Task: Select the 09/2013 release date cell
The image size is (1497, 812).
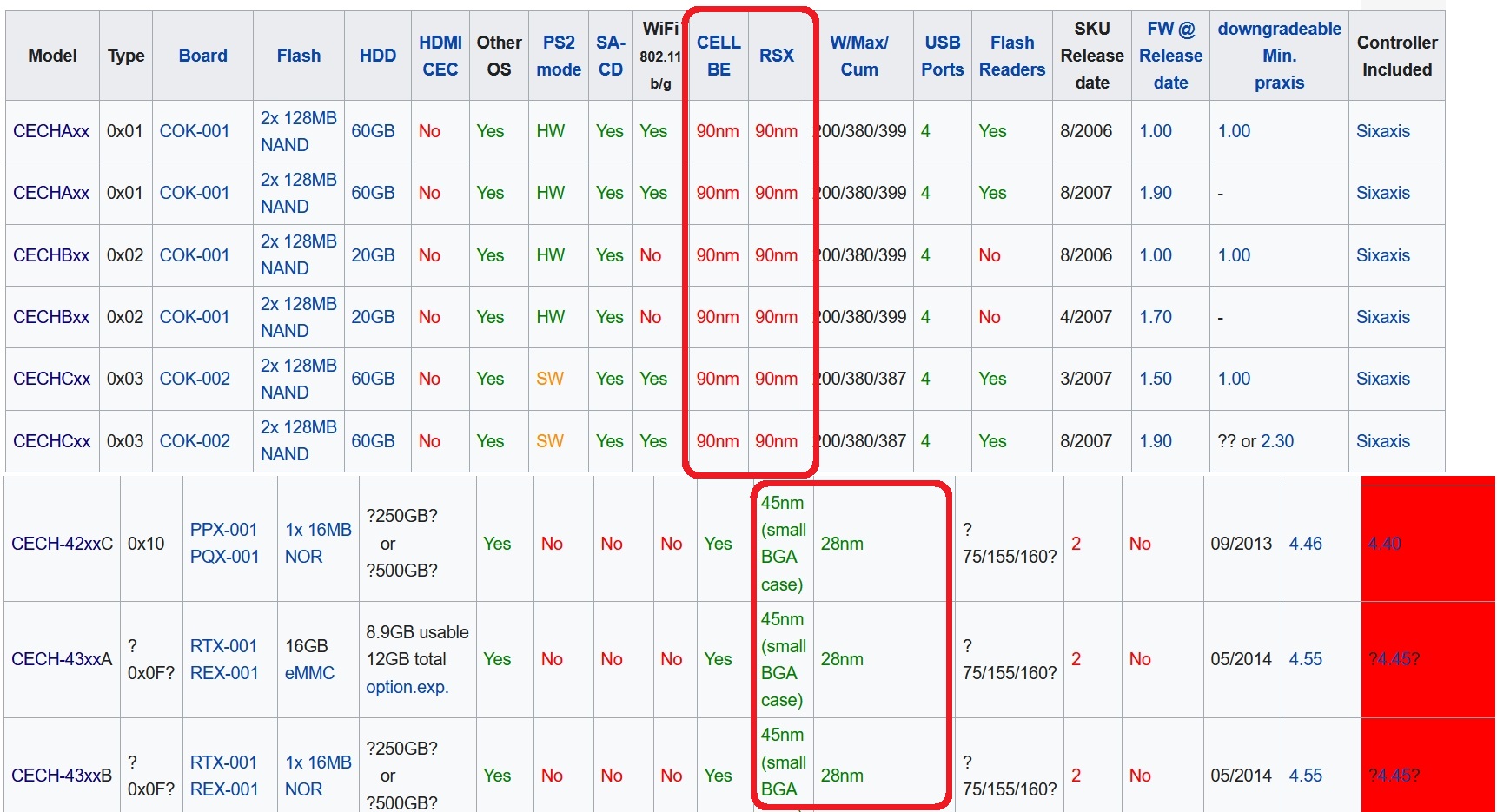Action: click(x=1241, y=544)
